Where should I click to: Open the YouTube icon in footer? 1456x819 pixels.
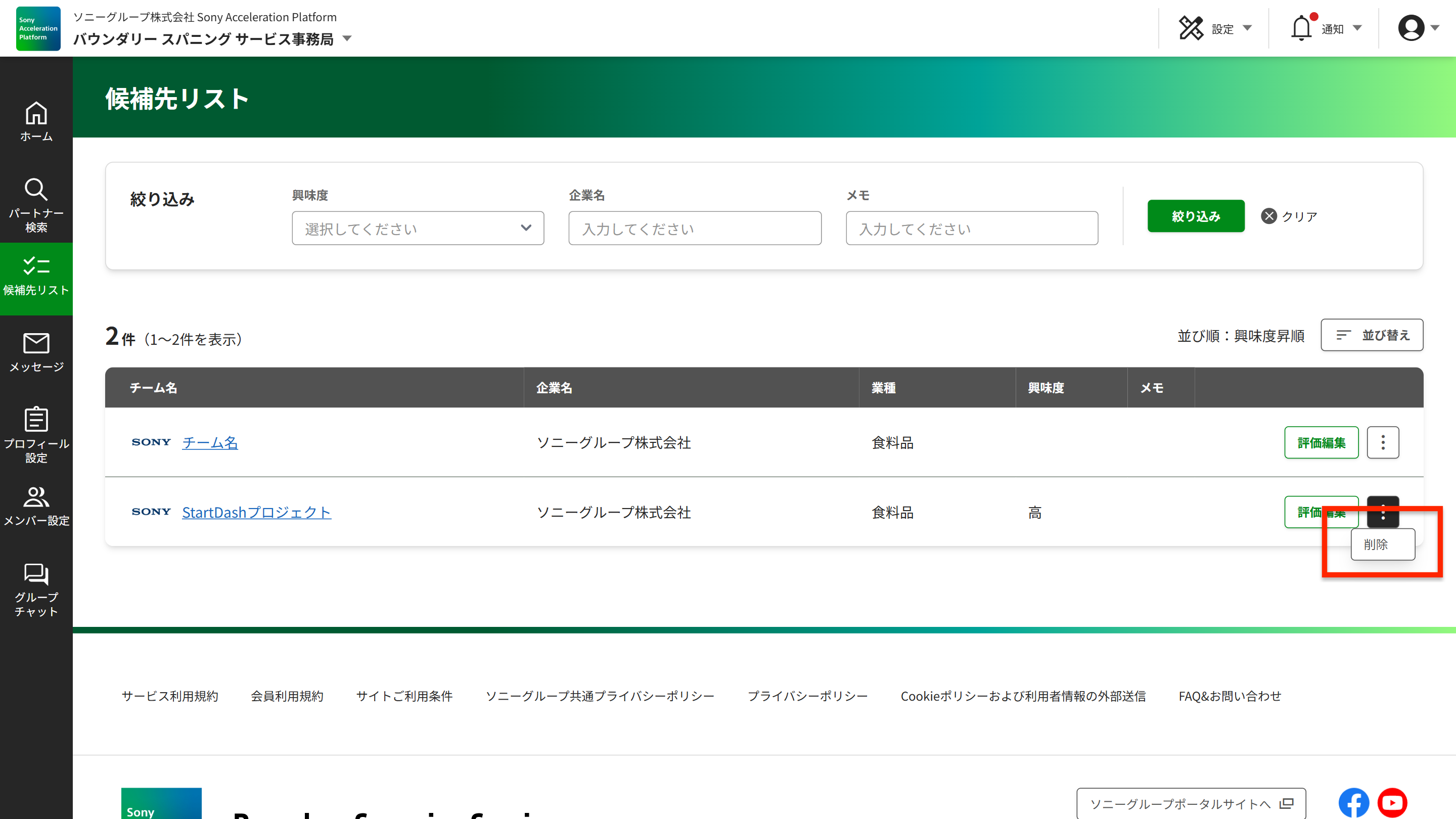pyautogui.click(x=1392, y=803)
